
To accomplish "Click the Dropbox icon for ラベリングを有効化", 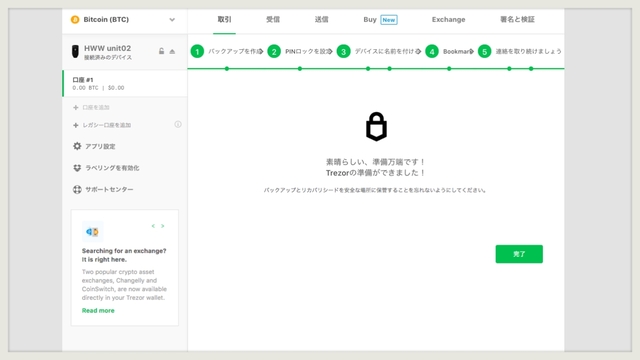I will click(77, 168).
